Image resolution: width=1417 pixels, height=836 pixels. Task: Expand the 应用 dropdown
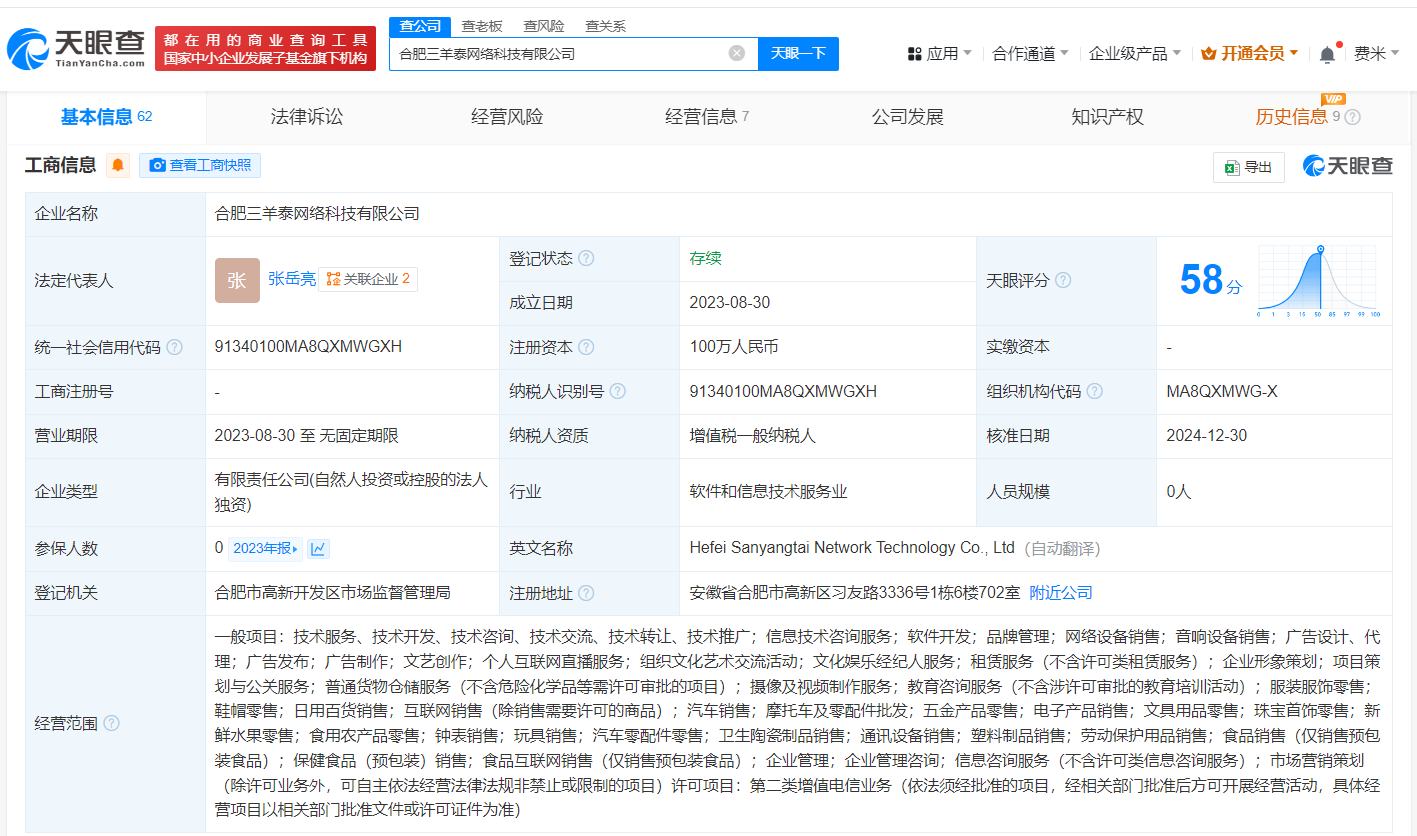tap(938, 53)
